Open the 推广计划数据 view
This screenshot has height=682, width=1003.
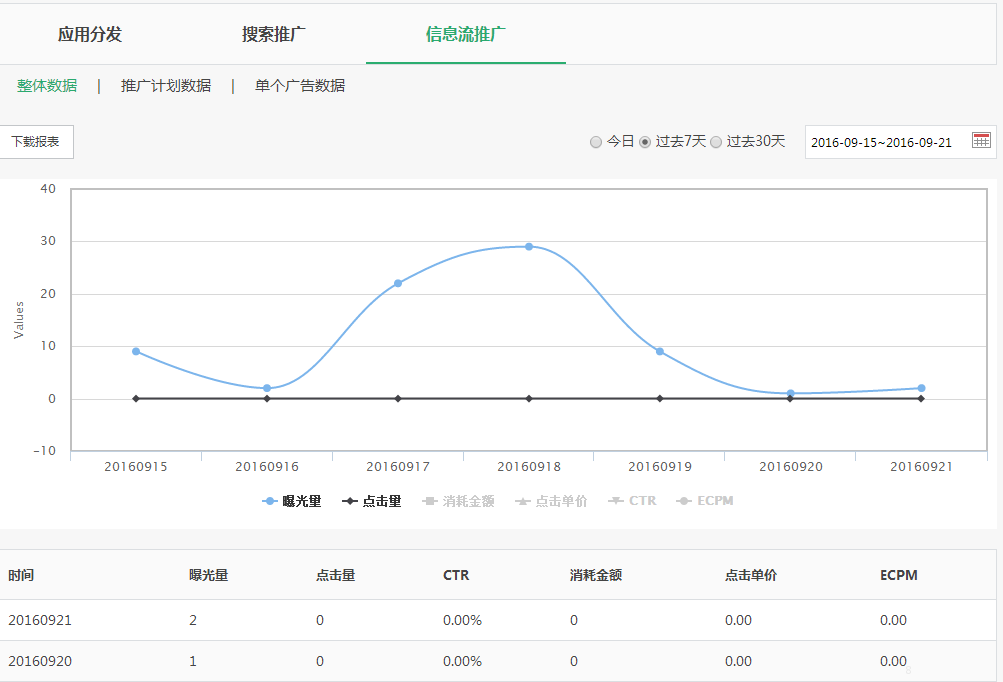(165, 86)
